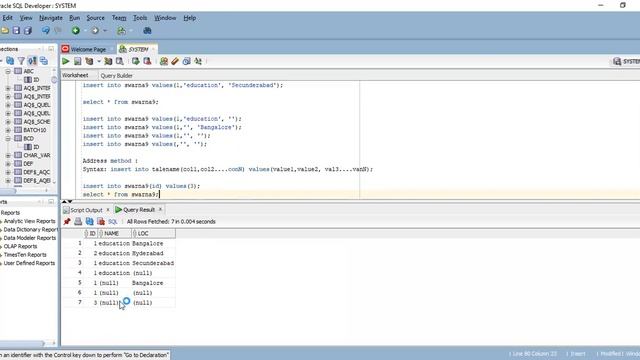Viewport: 640px width, 360px height.
Task: Open an Unshared SQL Worksheet icon
Action: click(164, 61)
